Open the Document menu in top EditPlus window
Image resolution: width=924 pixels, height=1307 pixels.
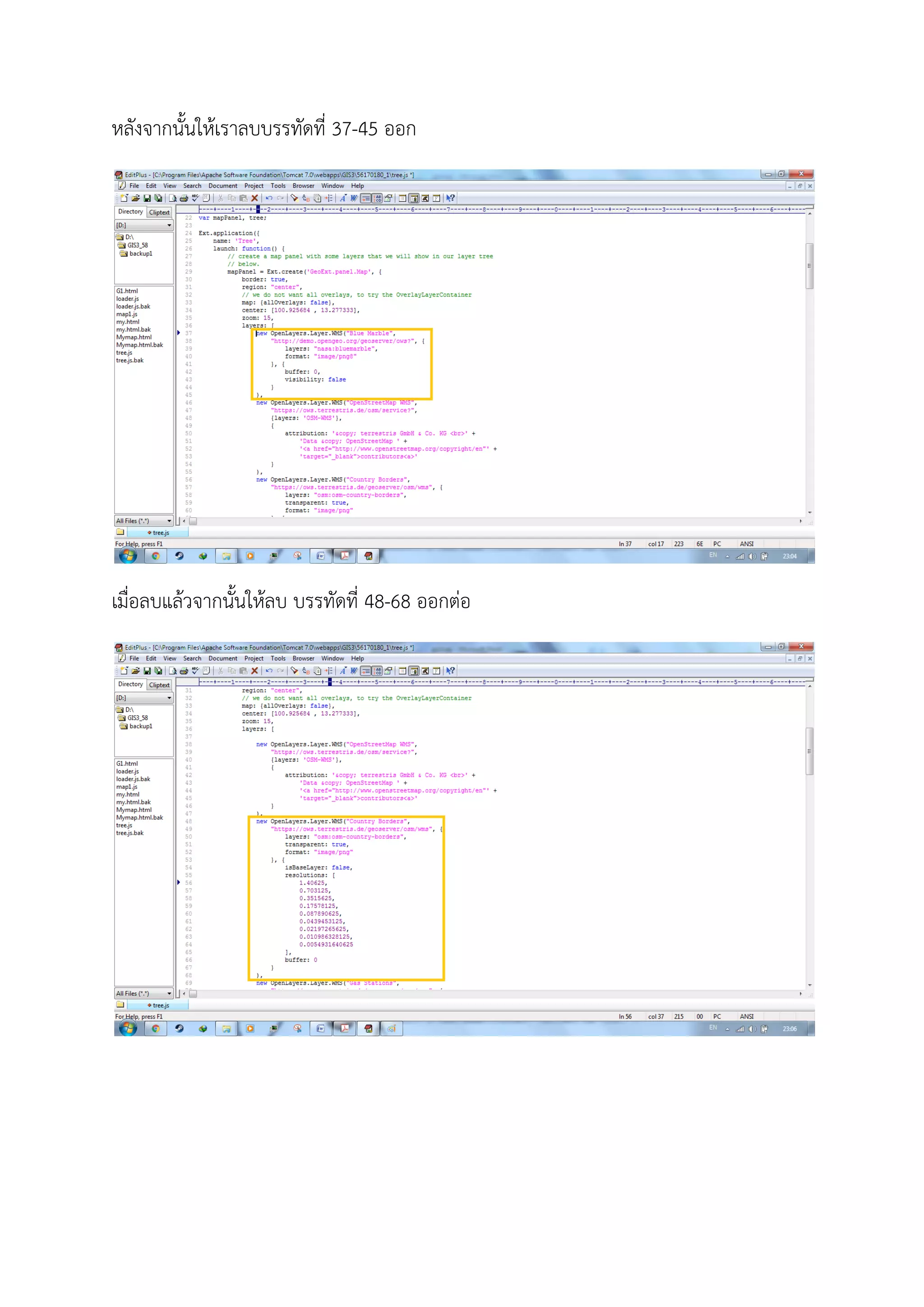(222, 186)
